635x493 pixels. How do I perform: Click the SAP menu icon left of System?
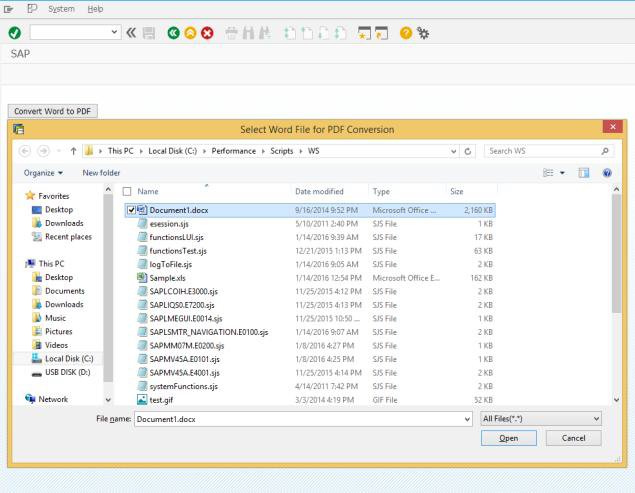point(32,9)
